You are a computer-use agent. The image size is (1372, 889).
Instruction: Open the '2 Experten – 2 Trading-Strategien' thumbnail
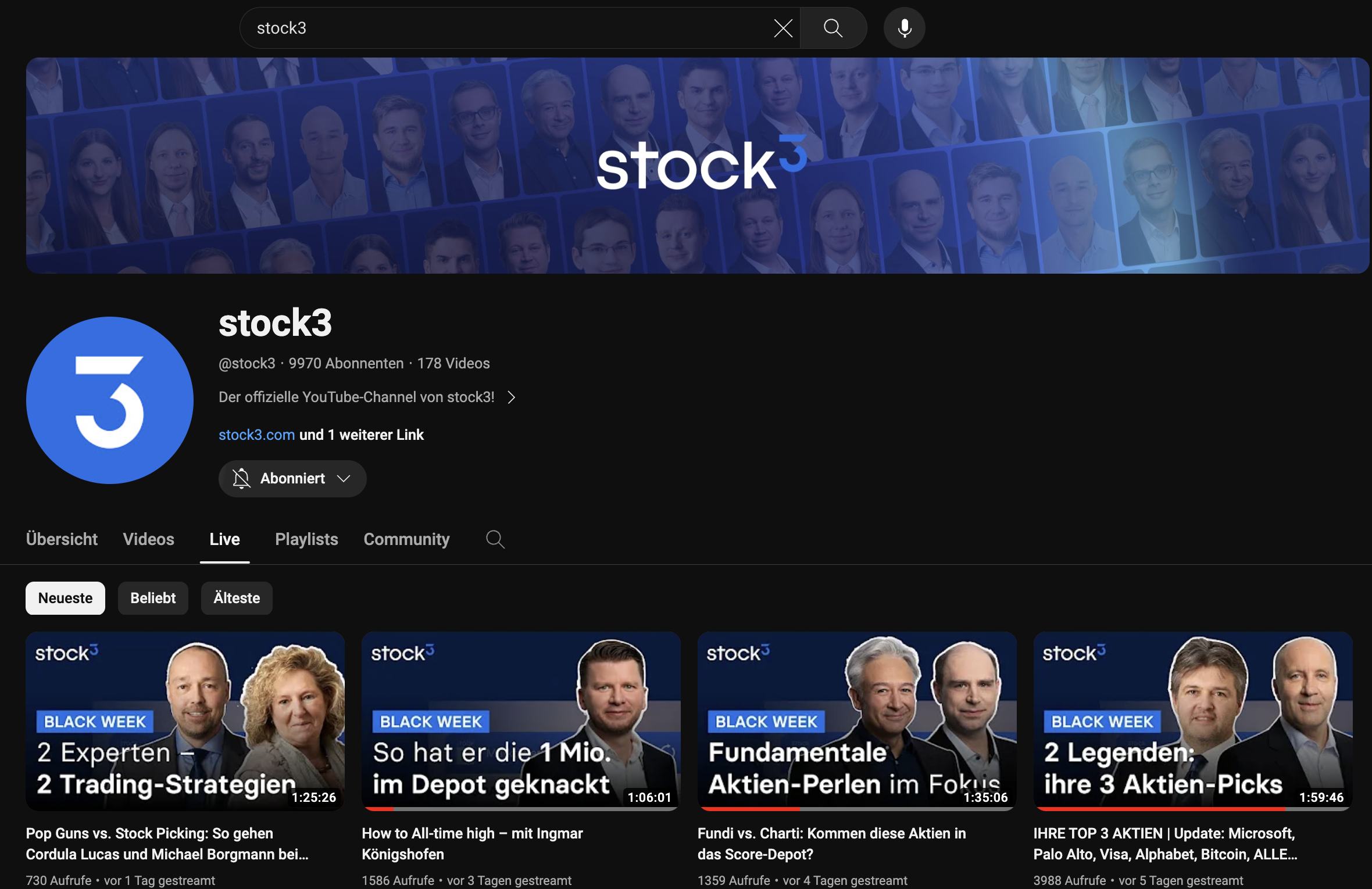pyautogui.click(x=185, y=721)
